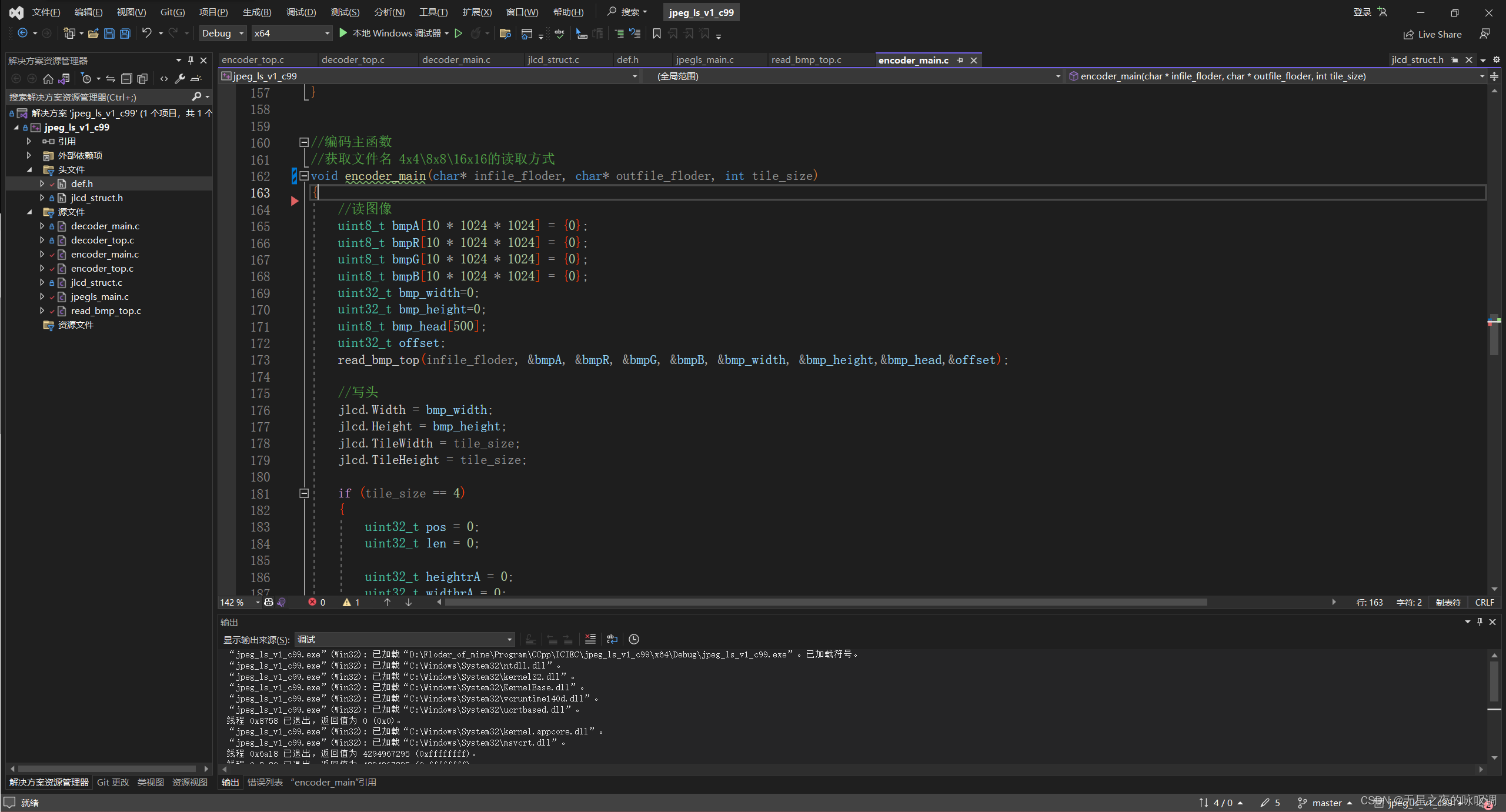Click the Solution Explorer search magnifier icon
This screenshot has width=1506, height=812.
point(196,96)
